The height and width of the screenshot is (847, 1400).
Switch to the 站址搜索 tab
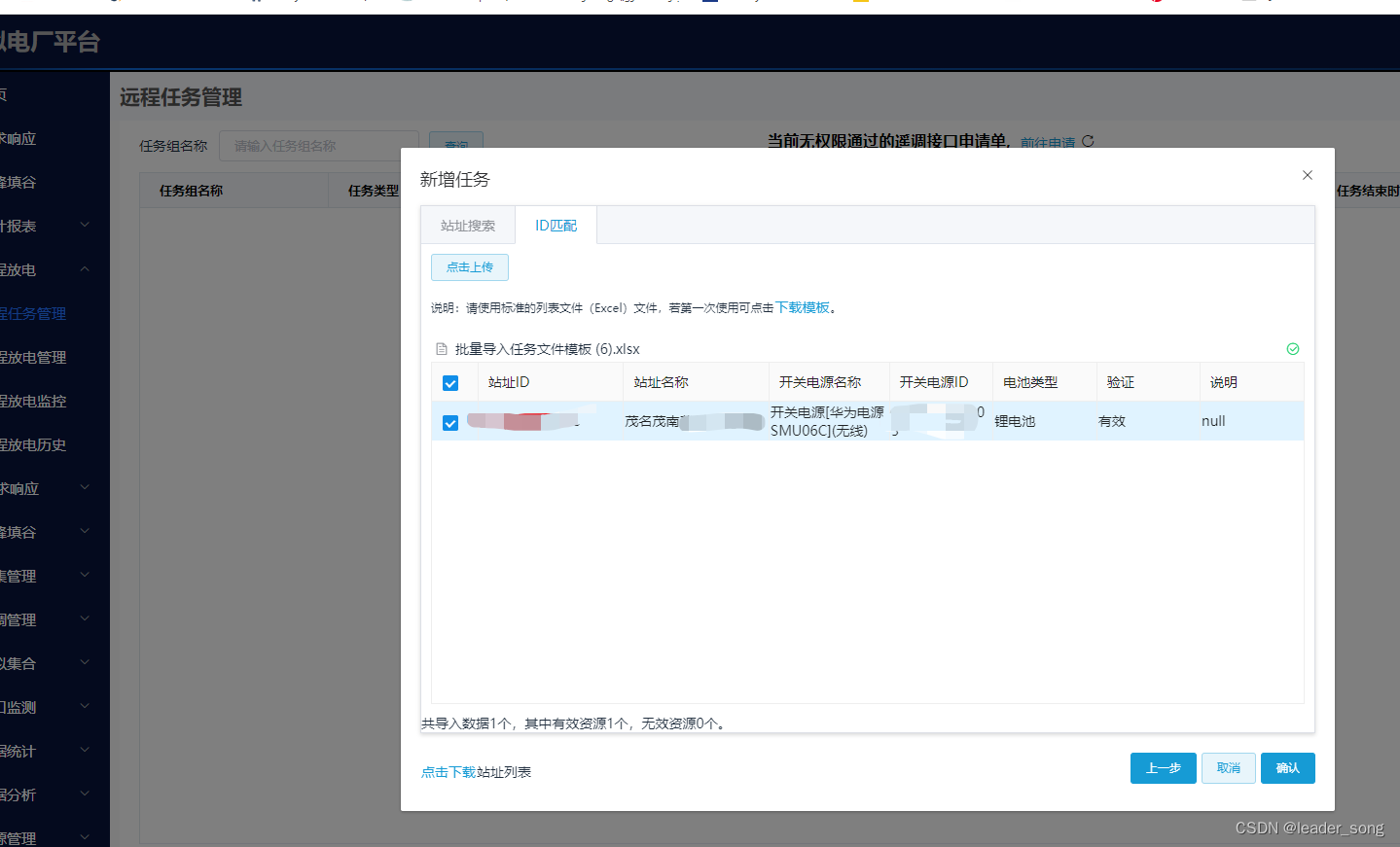pyautogui.click(x=468, y=226)
